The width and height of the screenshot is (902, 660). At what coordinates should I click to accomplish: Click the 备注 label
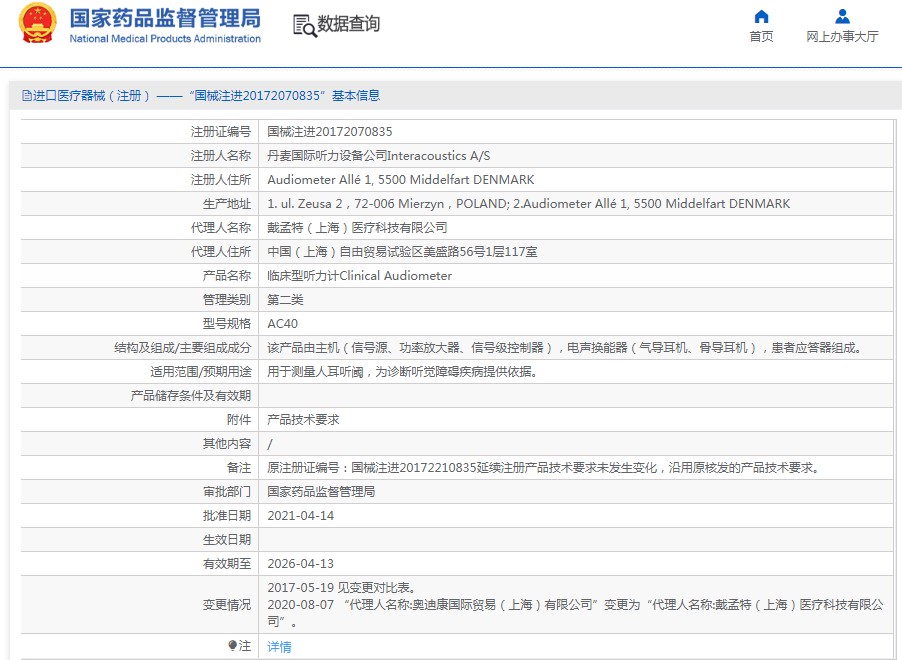[x=239, y=468]
